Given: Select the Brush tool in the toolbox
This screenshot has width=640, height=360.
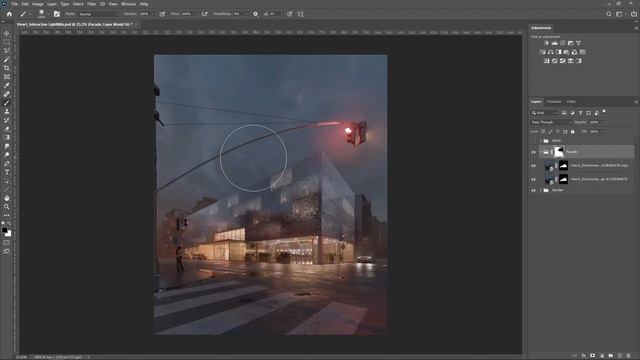Looking at the screenshot, I should (7, 102).
